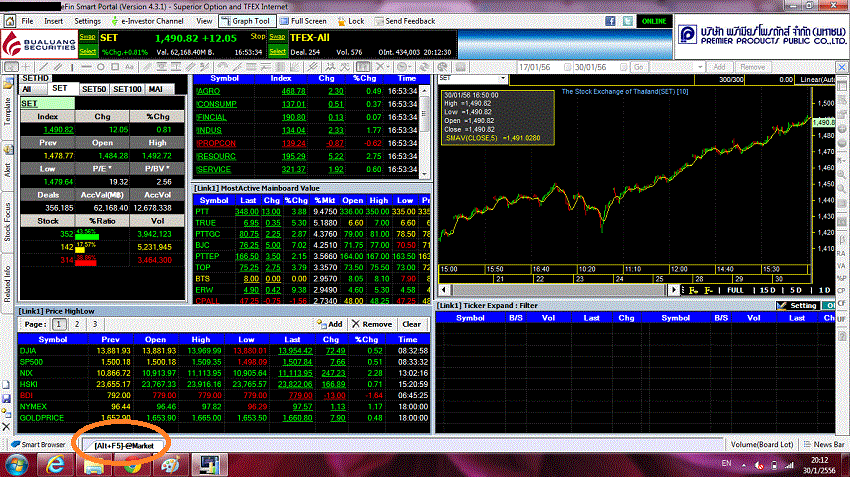Image resolution: width=850 pixels, height=477 pixels.
Task: Select page 3 in Price HighLow
Action: tap(95, 324)
